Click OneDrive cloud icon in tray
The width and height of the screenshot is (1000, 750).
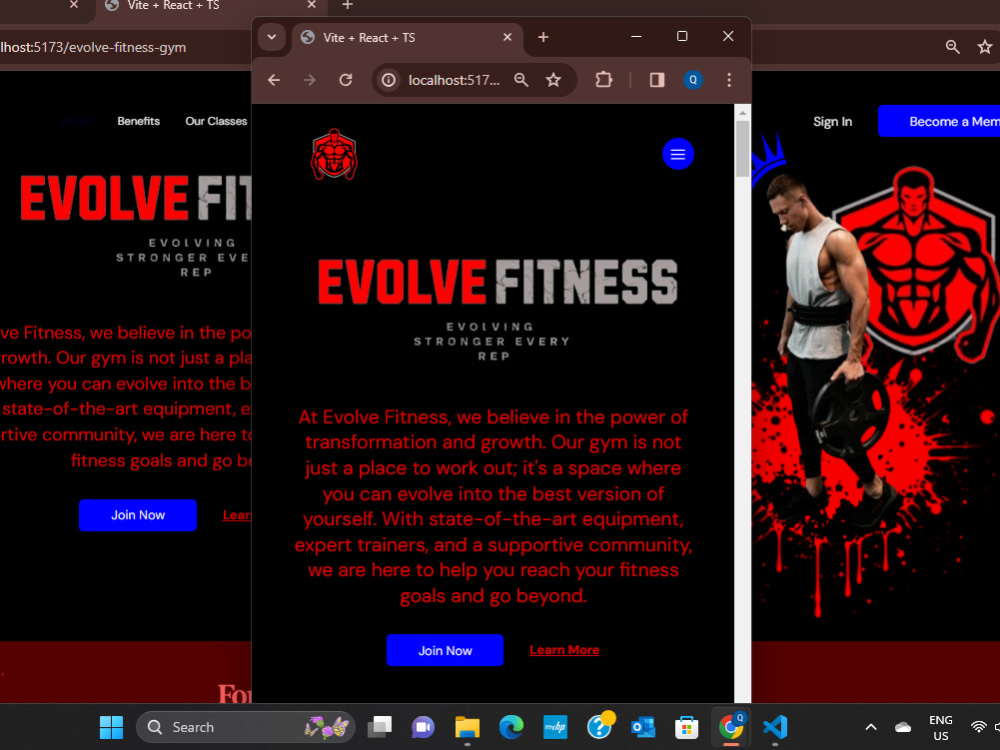(902, 727)
